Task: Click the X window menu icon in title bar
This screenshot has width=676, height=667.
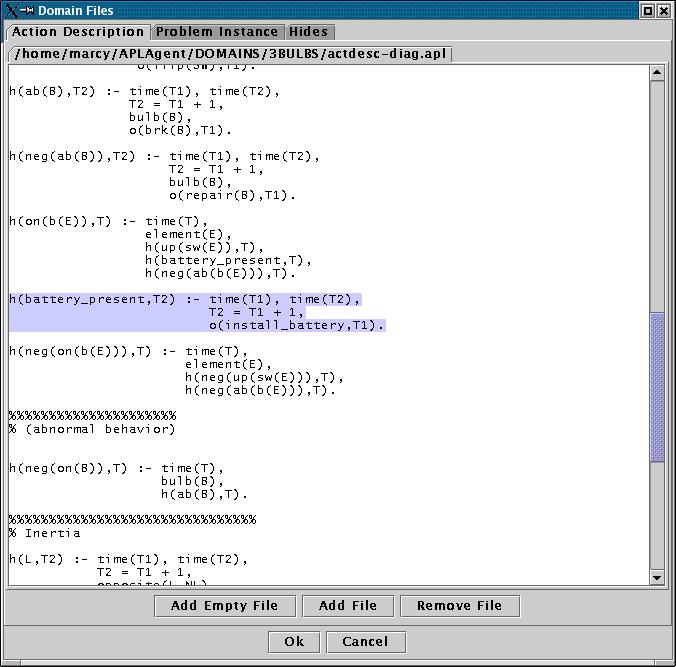Action: click(11, 10)
